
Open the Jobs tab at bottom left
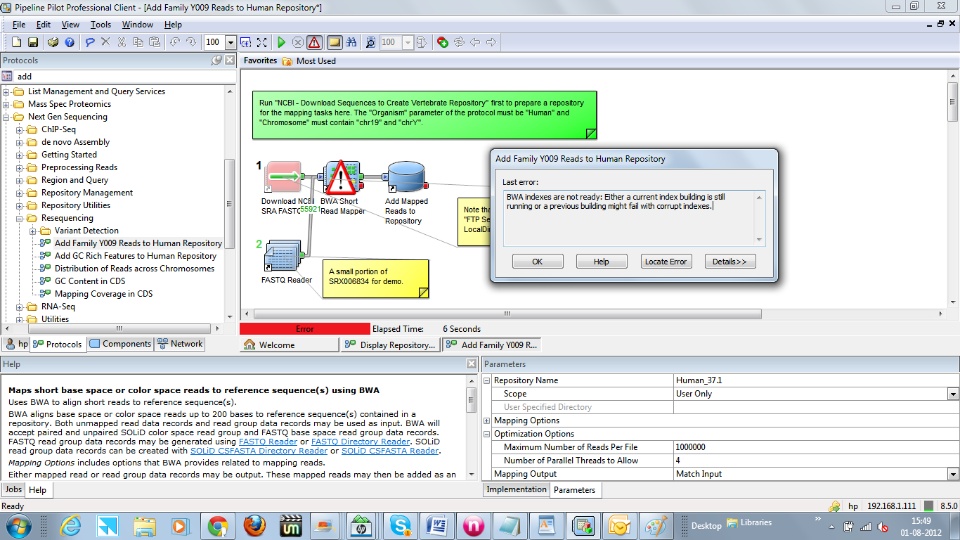click(13, 490)
